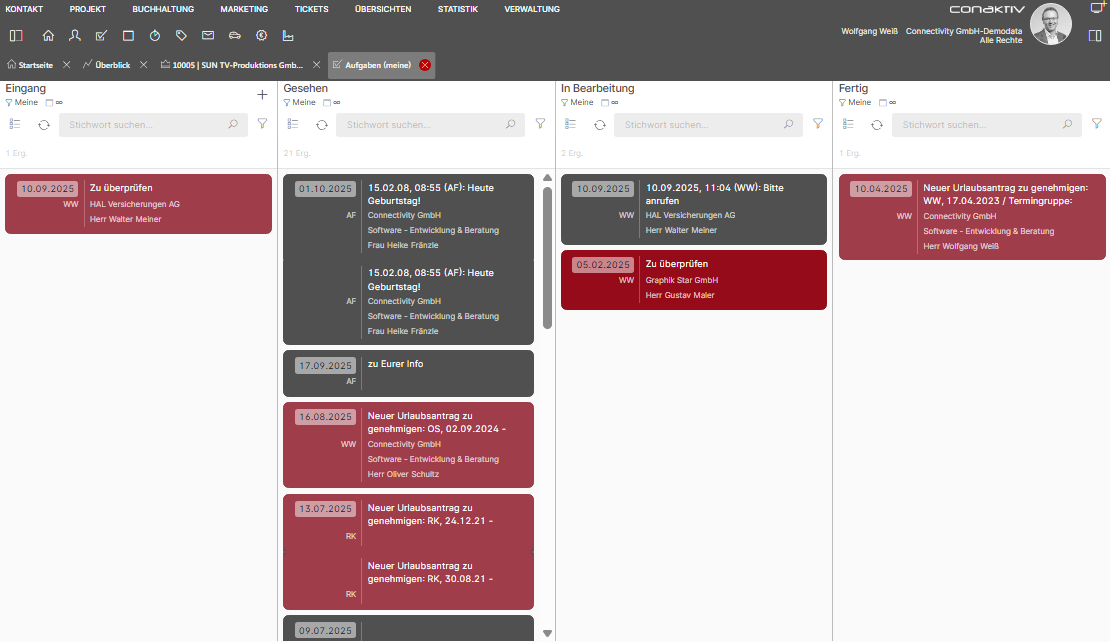Open Urlaubsantrag OS, 02.09.2024 card
The height and width of the screenshot is (642, 1110).
coord(408,445)
